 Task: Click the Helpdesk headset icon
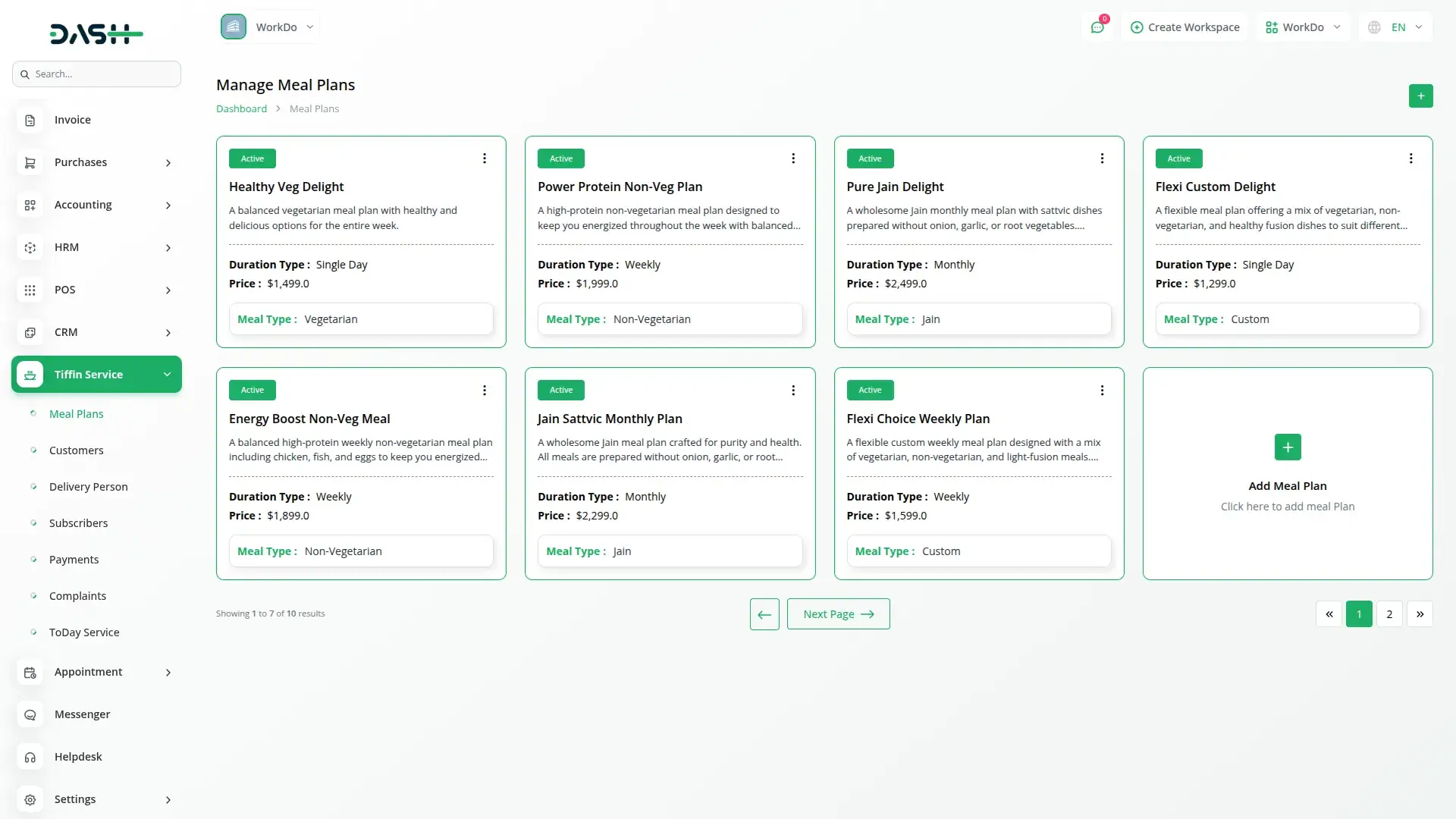click(30, 757)
